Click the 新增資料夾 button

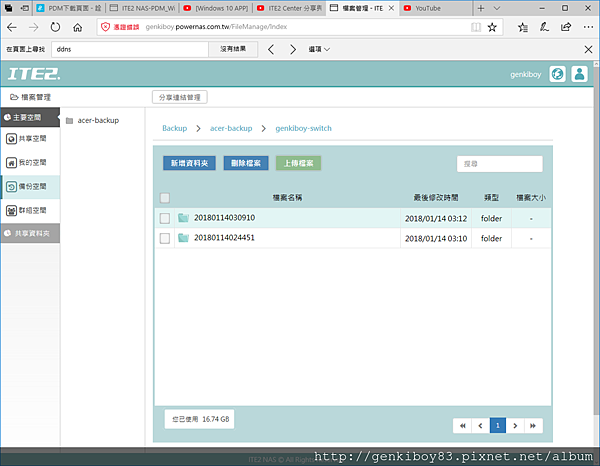pyautogui.click(x=189, y=163)
